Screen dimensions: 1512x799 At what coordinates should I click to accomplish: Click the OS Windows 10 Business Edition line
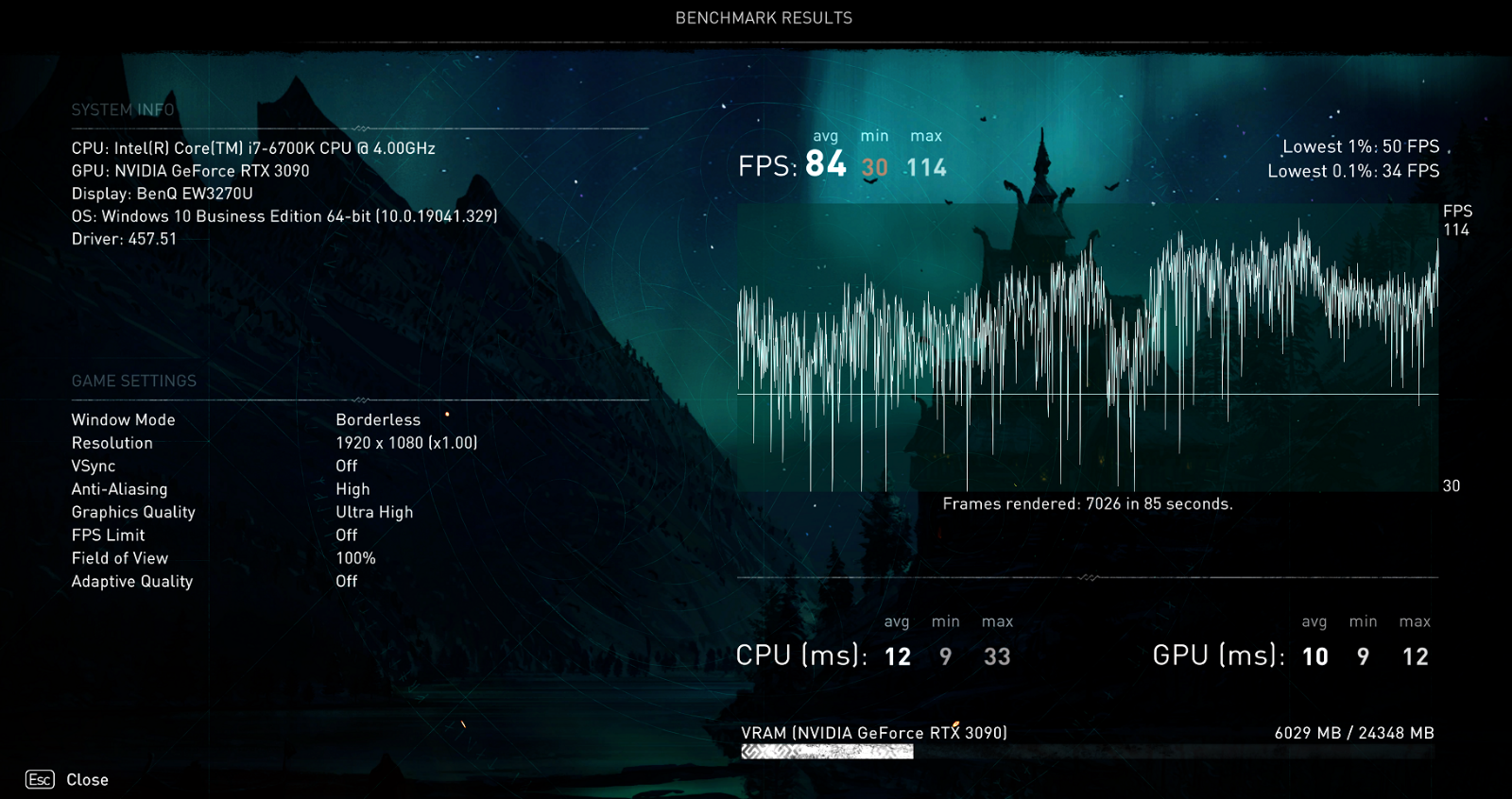pos(284,216)
